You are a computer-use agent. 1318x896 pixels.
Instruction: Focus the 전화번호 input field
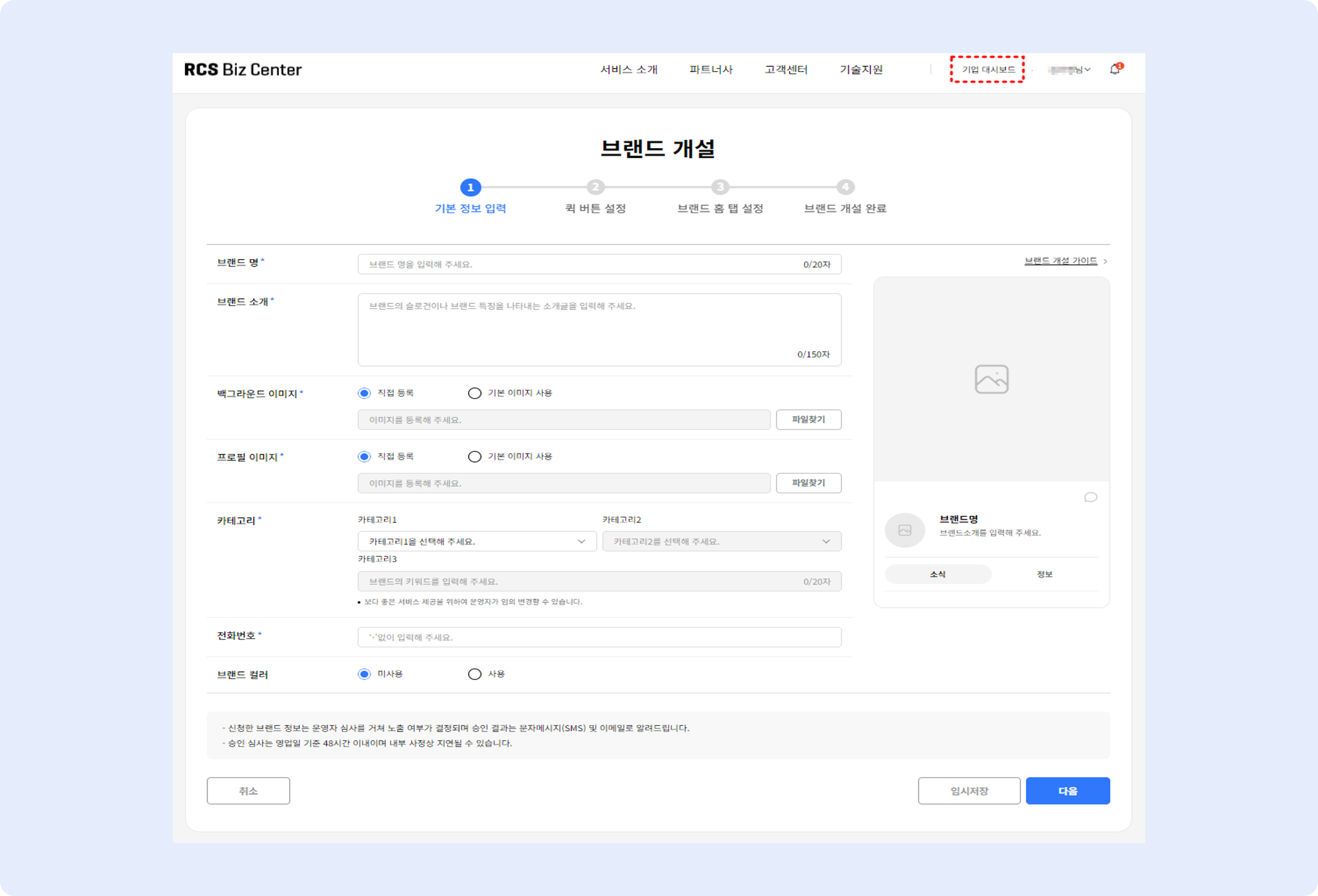(x=599, y=637)
